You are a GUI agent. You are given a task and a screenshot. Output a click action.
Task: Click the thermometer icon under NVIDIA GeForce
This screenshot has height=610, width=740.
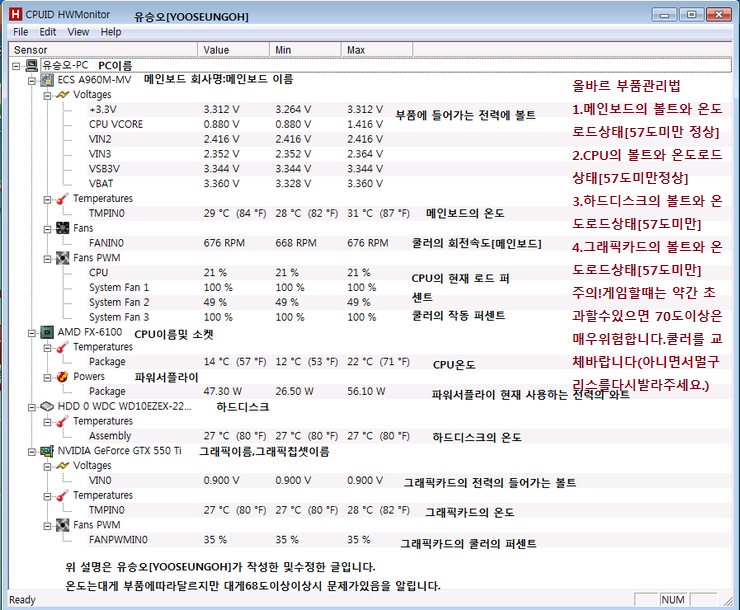coord(62,495)
